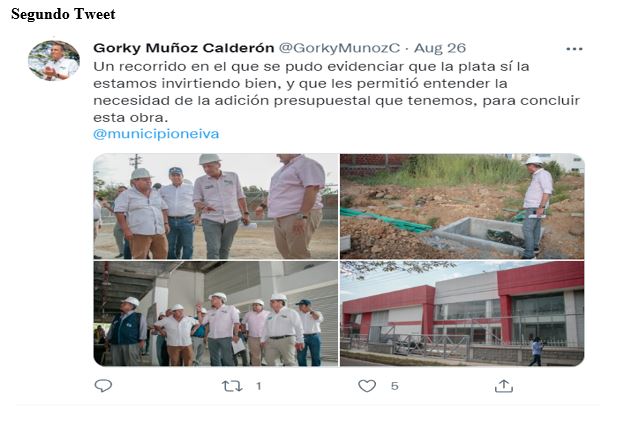634x438 pixels.
Task: Open photo of men talking in hard hats
Action: pos(216,206)
